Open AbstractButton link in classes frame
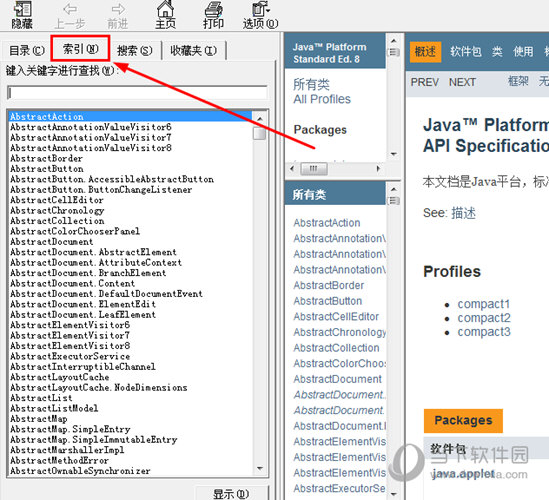Screen dimensions: 549x500 point(328,301)
